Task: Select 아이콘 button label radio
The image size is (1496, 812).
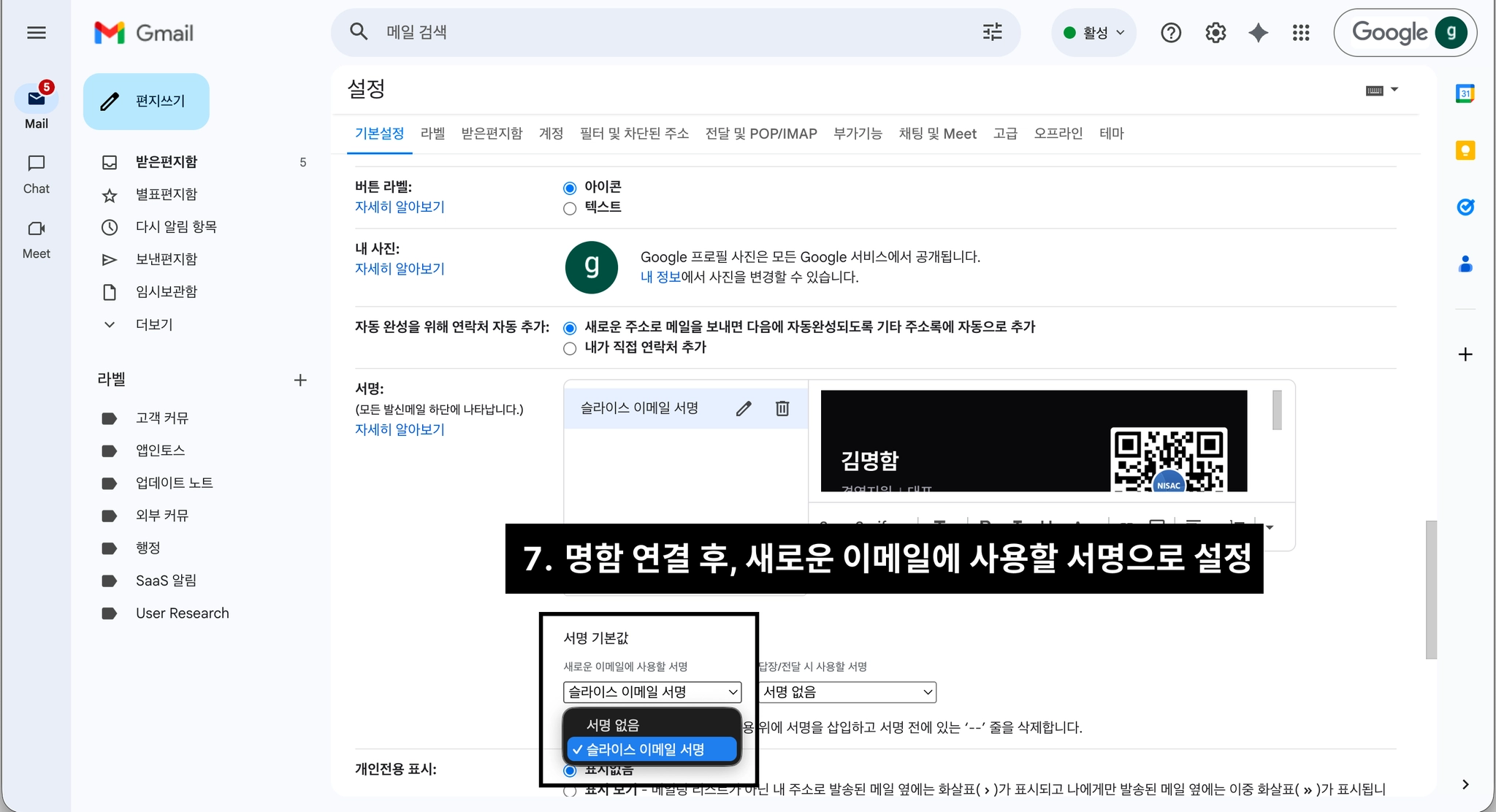Action: (570, 188)
